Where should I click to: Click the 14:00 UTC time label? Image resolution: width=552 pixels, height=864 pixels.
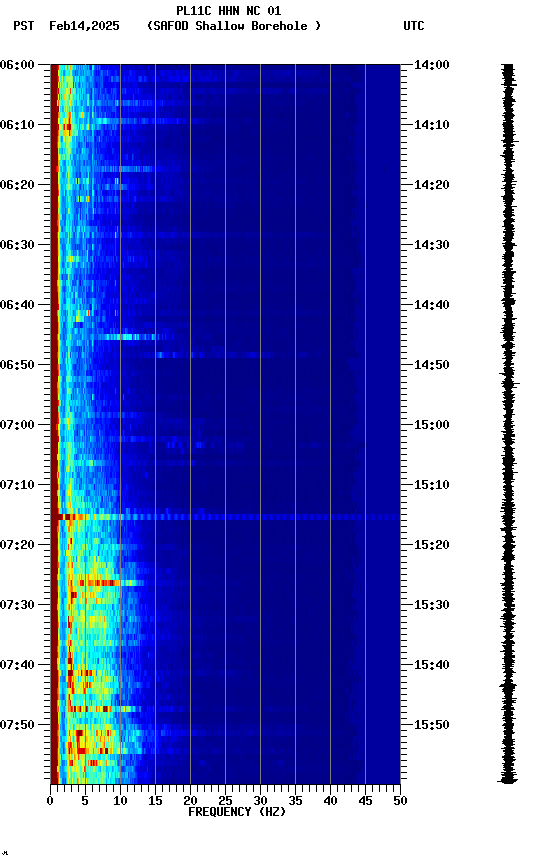(x=432, y=65)
